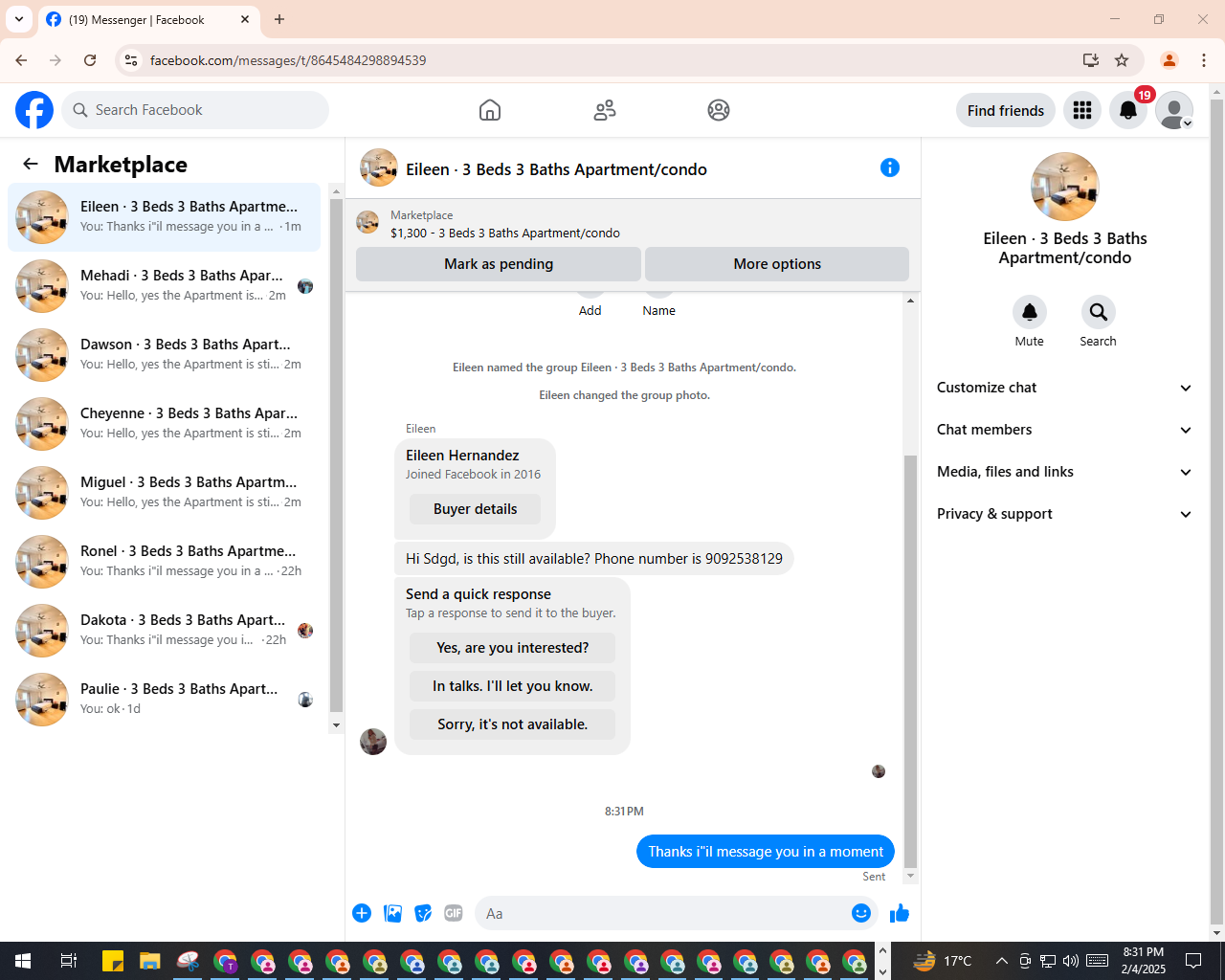This screenshot has width=1225, height=980.
Task: Open Paulie conversation in the list
Action: [164, 700]
